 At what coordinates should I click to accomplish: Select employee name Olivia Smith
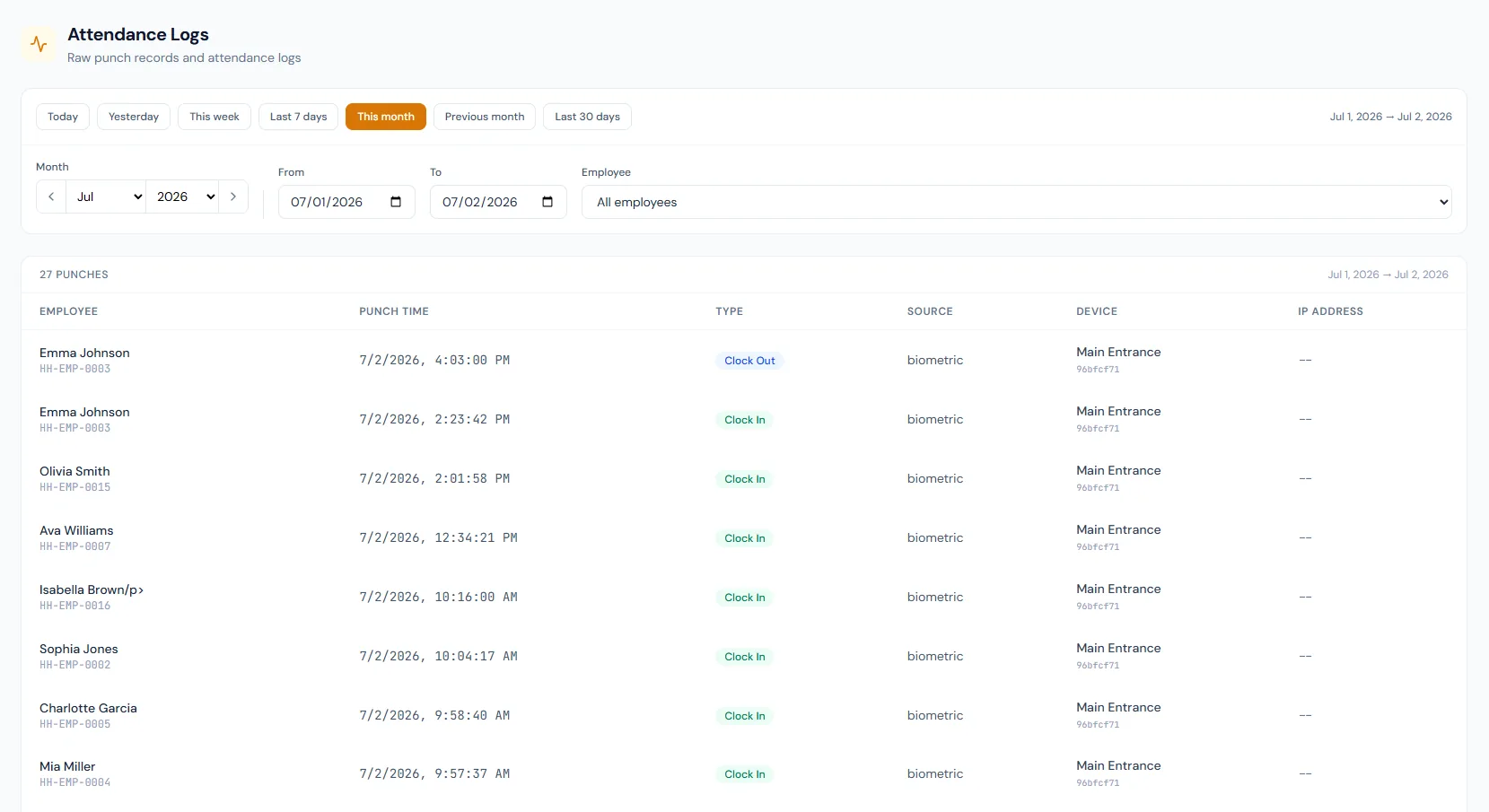[74, 471]
